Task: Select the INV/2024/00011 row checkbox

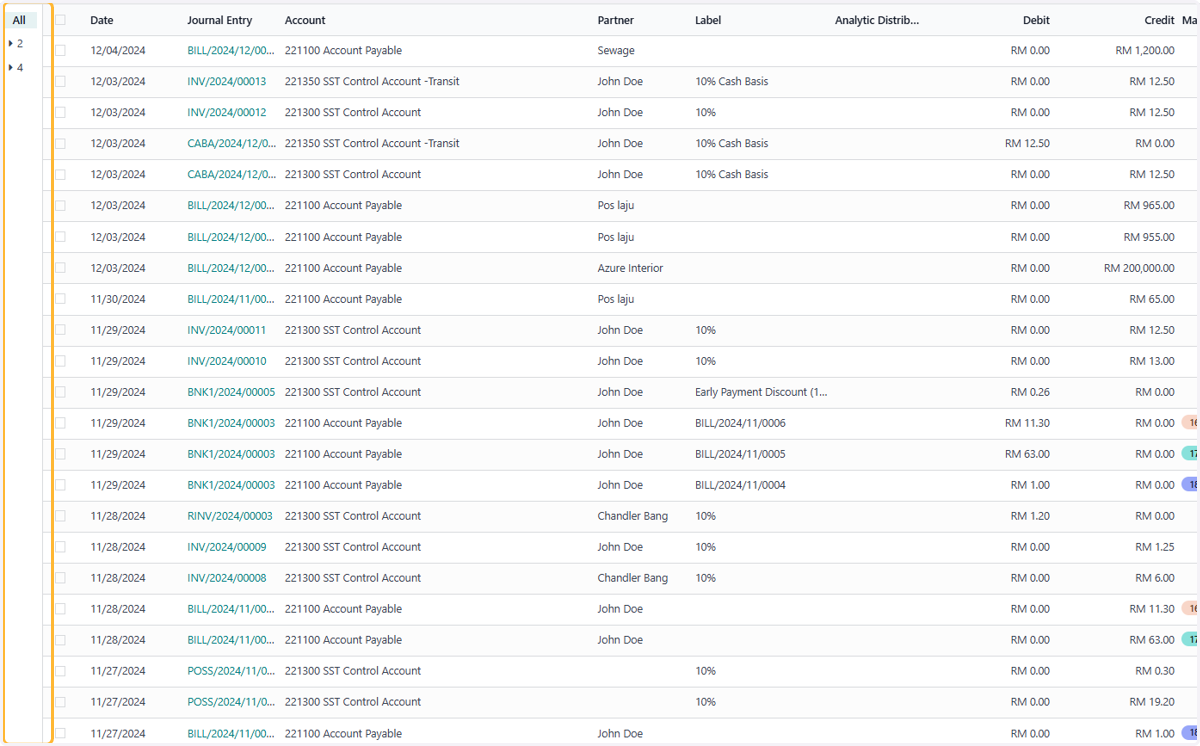Action: click(x=60, y=330)
